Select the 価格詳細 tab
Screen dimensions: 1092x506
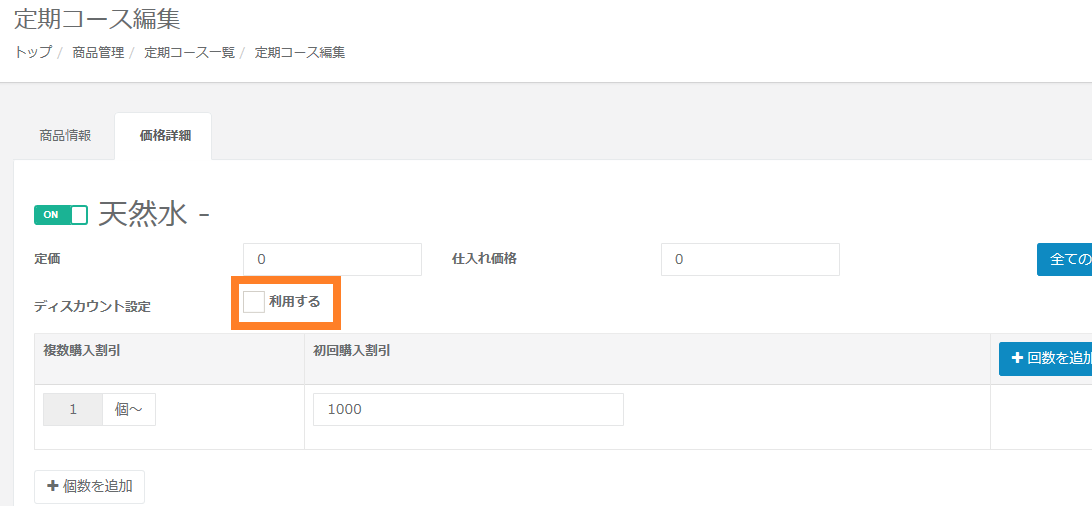(165, 136)
